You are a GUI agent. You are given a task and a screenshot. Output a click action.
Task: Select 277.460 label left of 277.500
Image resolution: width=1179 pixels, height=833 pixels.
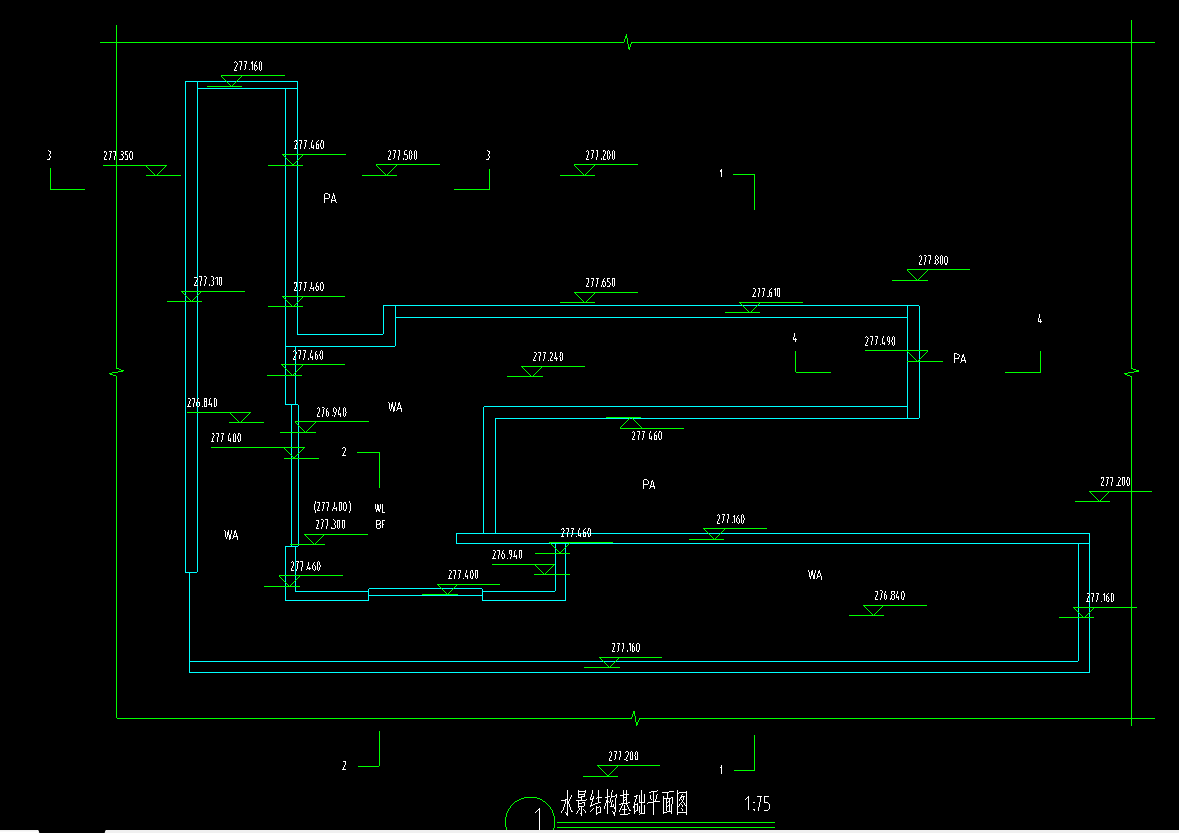tap(309, 144)
